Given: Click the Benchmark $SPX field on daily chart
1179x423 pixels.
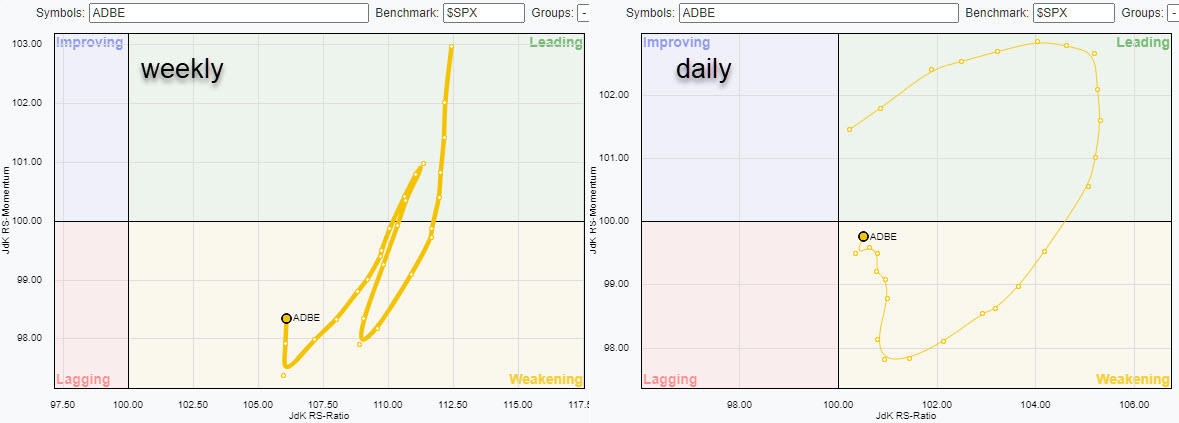Looking at the screenshot, I should (x=1073, y=13).
